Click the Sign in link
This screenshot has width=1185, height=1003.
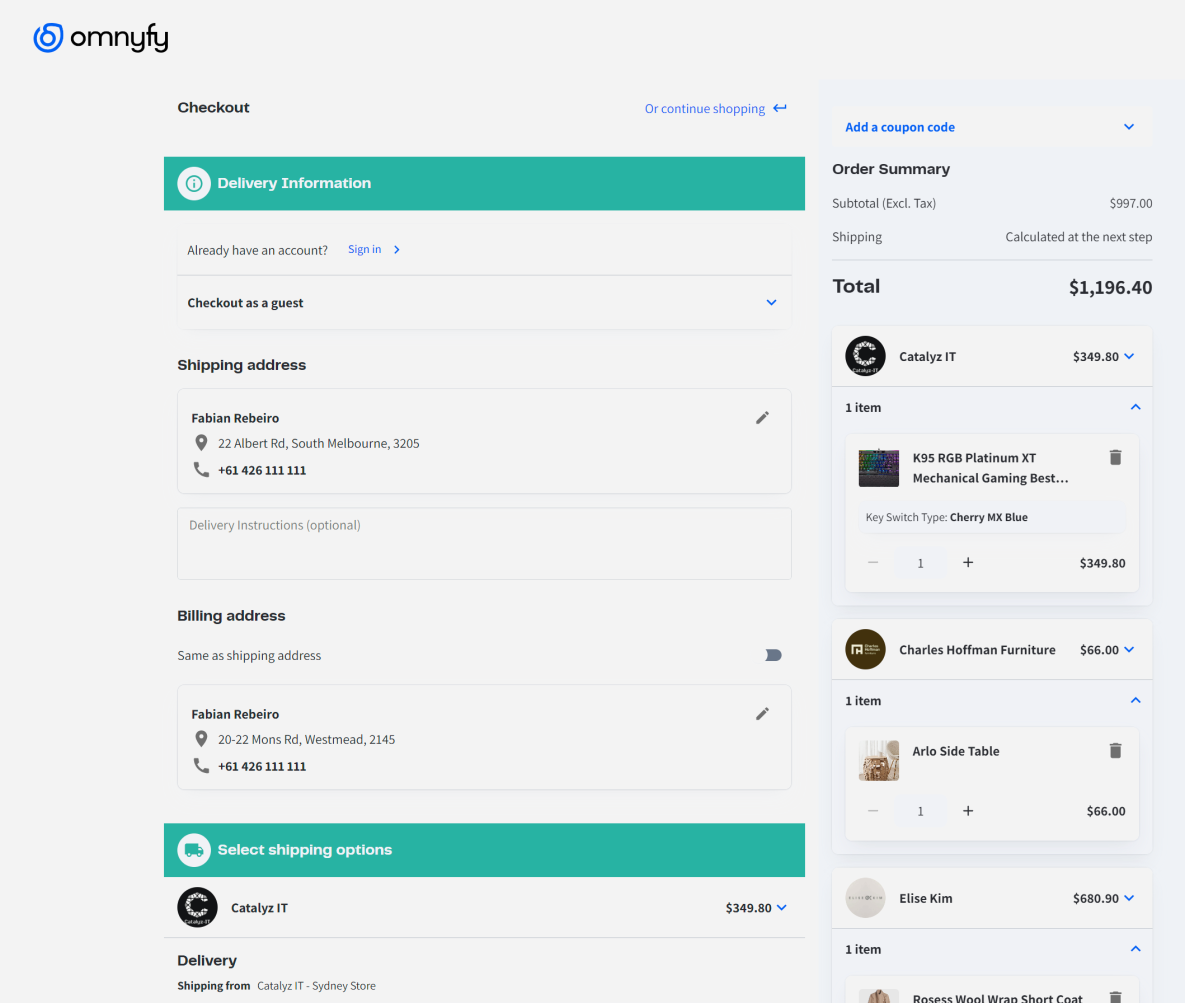click(364, 249)
